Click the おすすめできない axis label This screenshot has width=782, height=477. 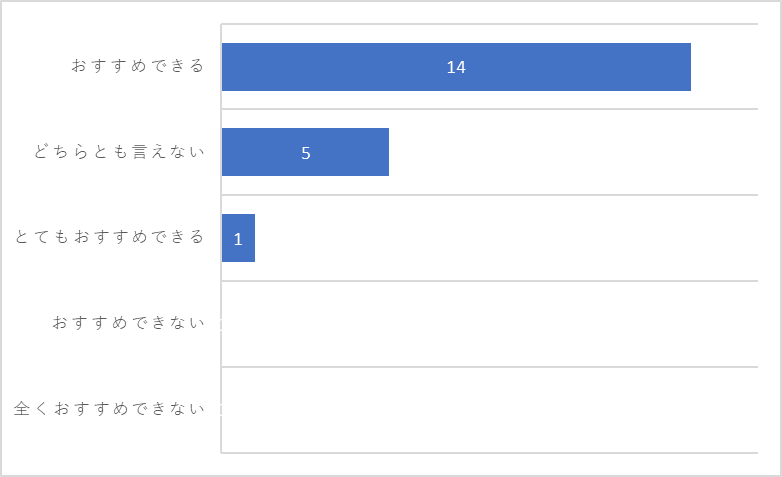click(x=128, y=323)
